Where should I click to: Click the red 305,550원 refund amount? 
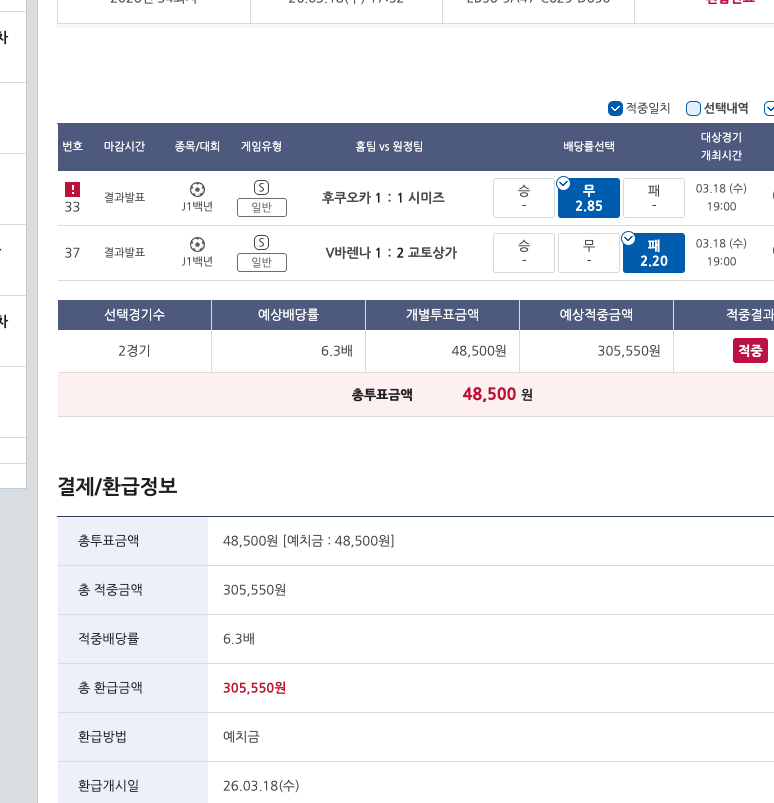pos(254,688)
